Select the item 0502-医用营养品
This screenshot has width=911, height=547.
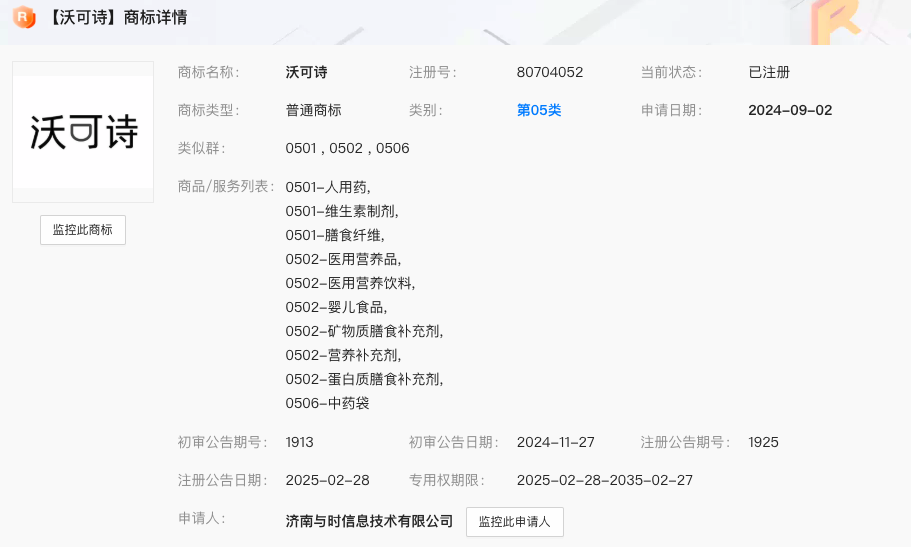[x=343, y=259]
